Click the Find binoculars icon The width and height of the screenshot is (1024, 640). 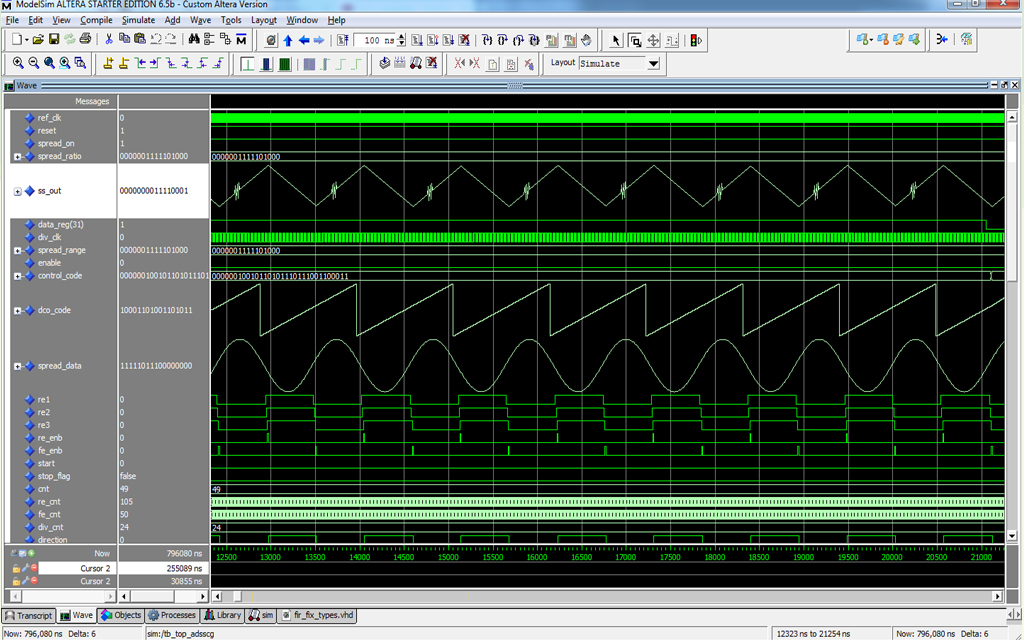tap(194, 40)
